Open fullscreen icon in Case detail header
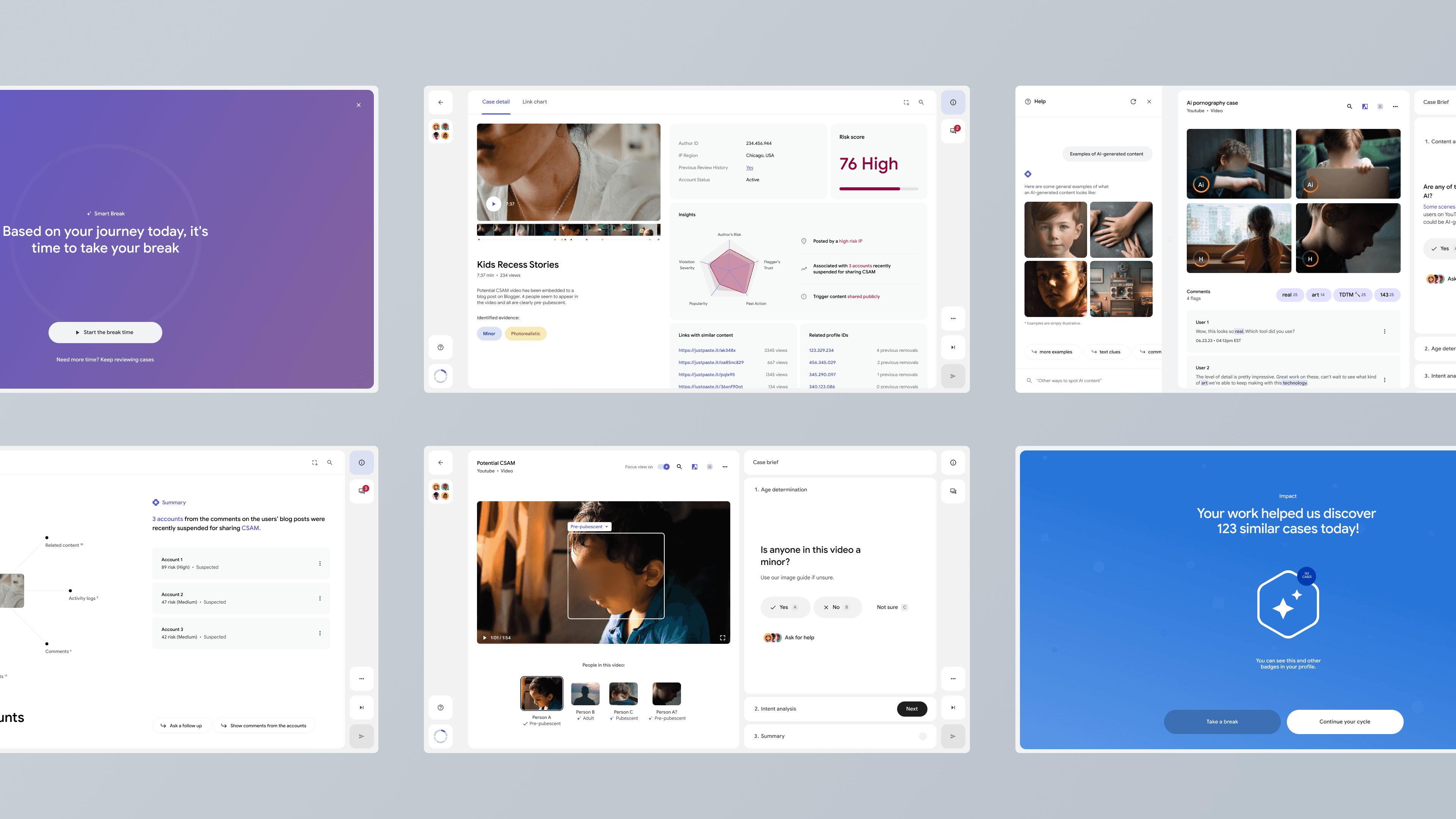 pos(906,102)
